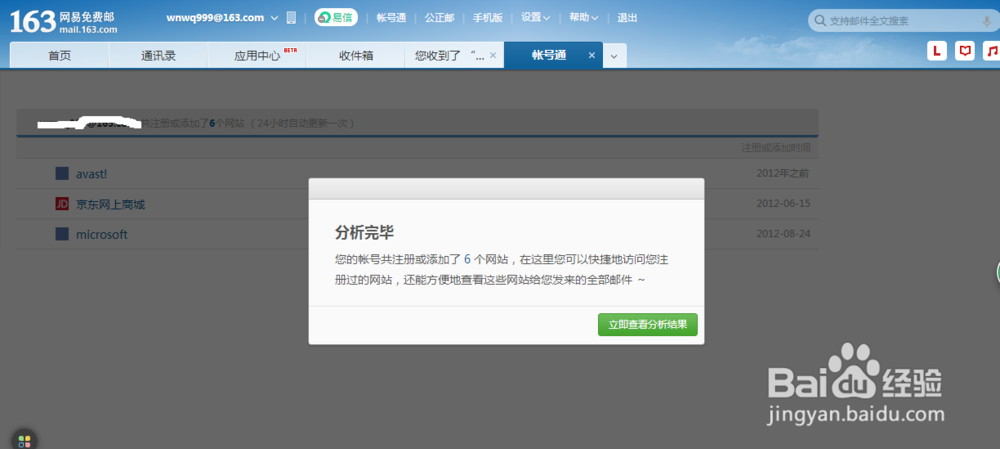Screen dimensions: 1000x449
Task: Click the 注册或添加时间 column header
Action: coord(776,148)
